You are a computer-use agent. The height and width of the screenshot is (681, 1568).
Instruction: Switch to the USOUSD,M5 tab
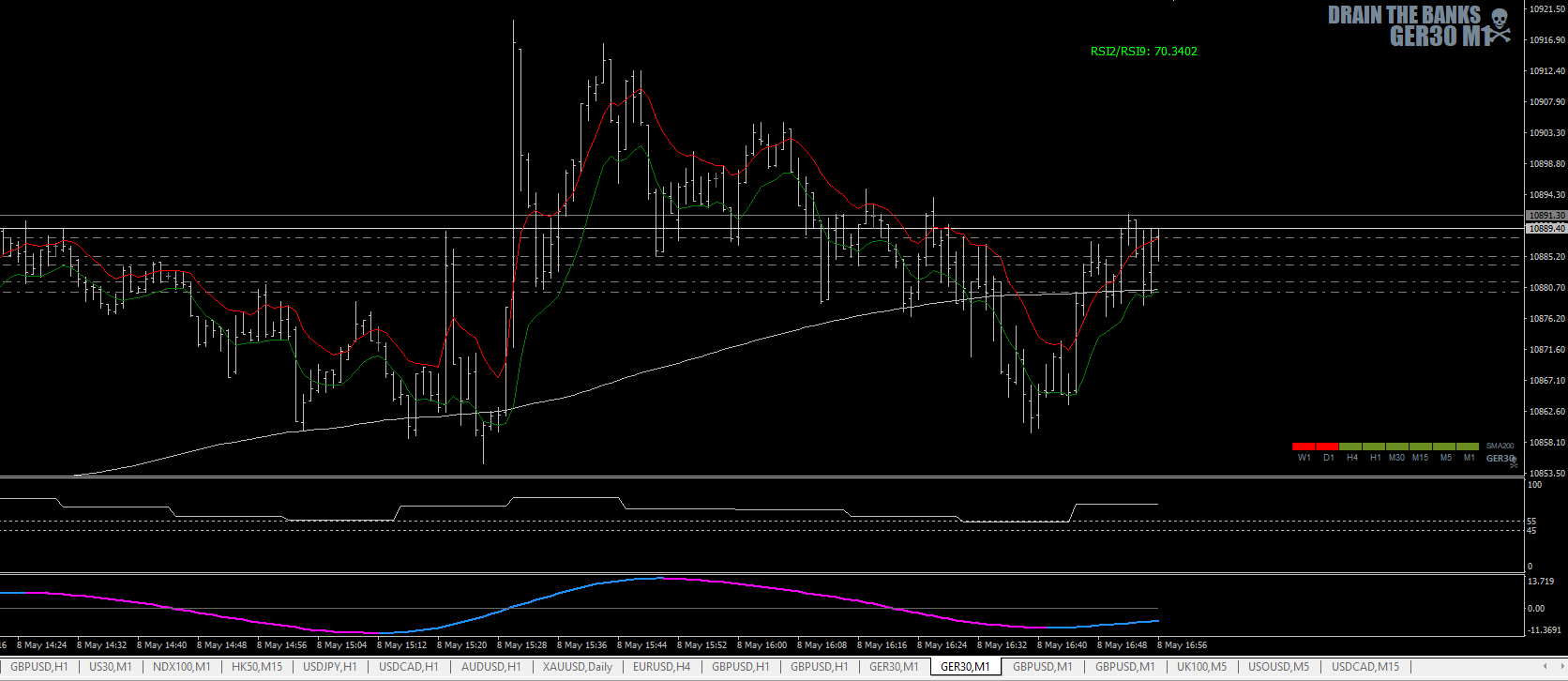[x=1278, y=667]
